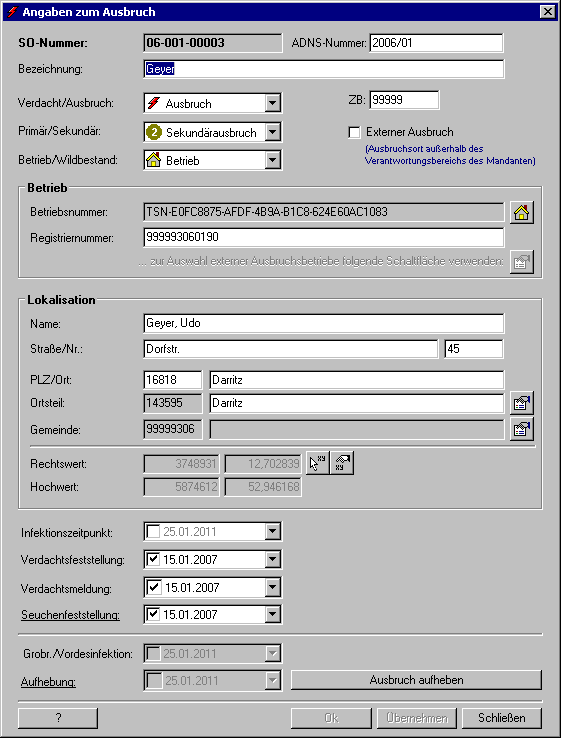This screenshot has width=561, height=738.
Task: Open the Ortsteil selection icon button
Action: tap(521, 403)
